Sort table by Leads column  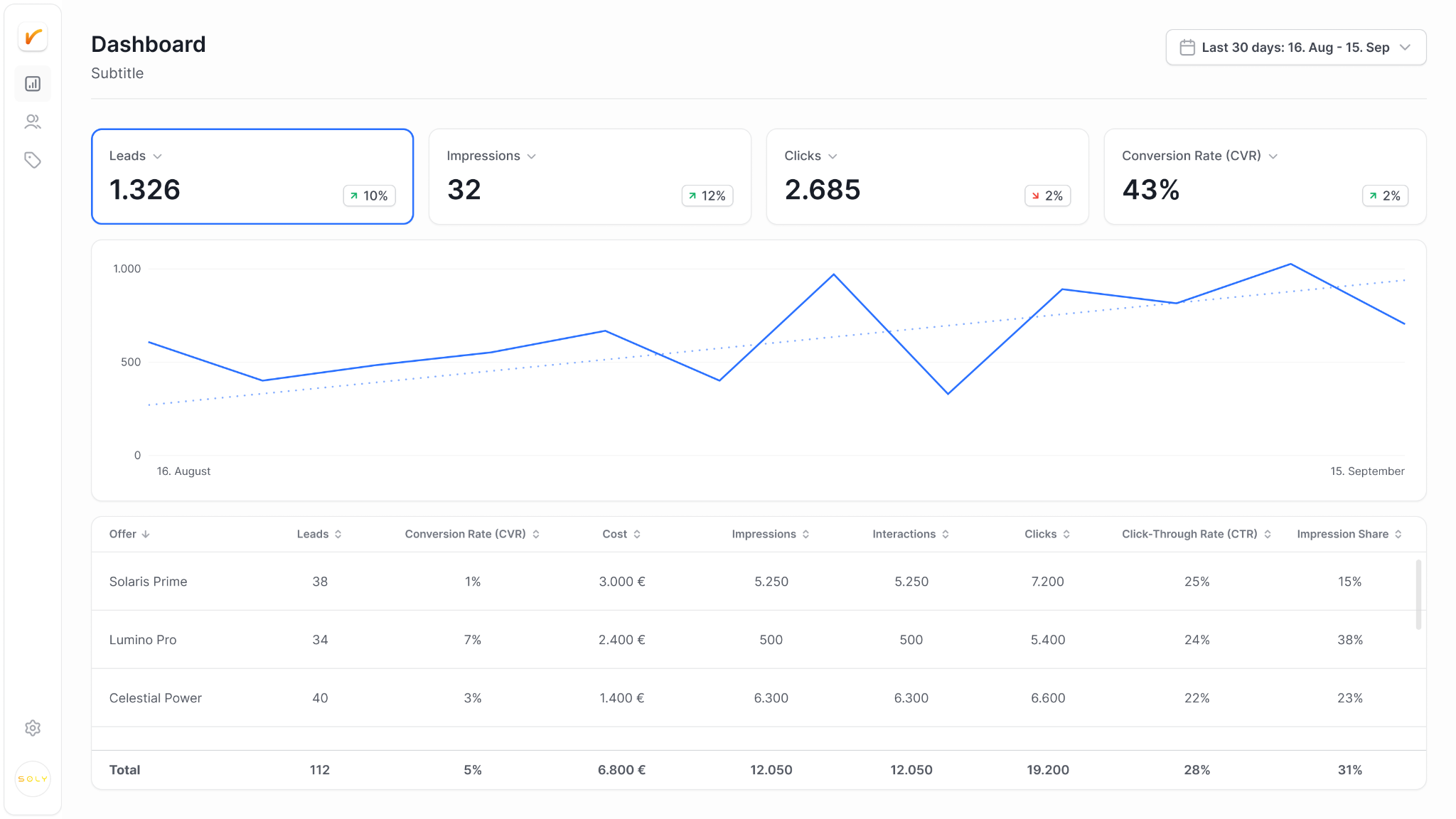[x=319, y=534]
